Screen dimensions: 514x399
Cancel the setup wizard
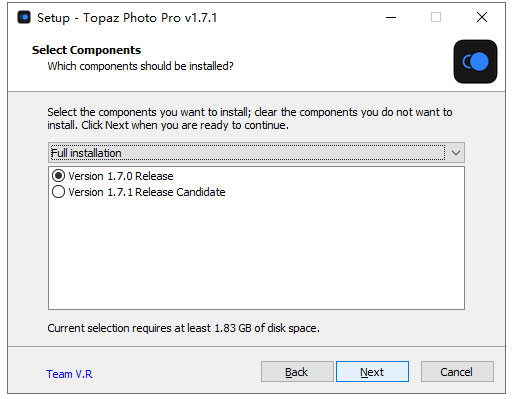[457, 371]
